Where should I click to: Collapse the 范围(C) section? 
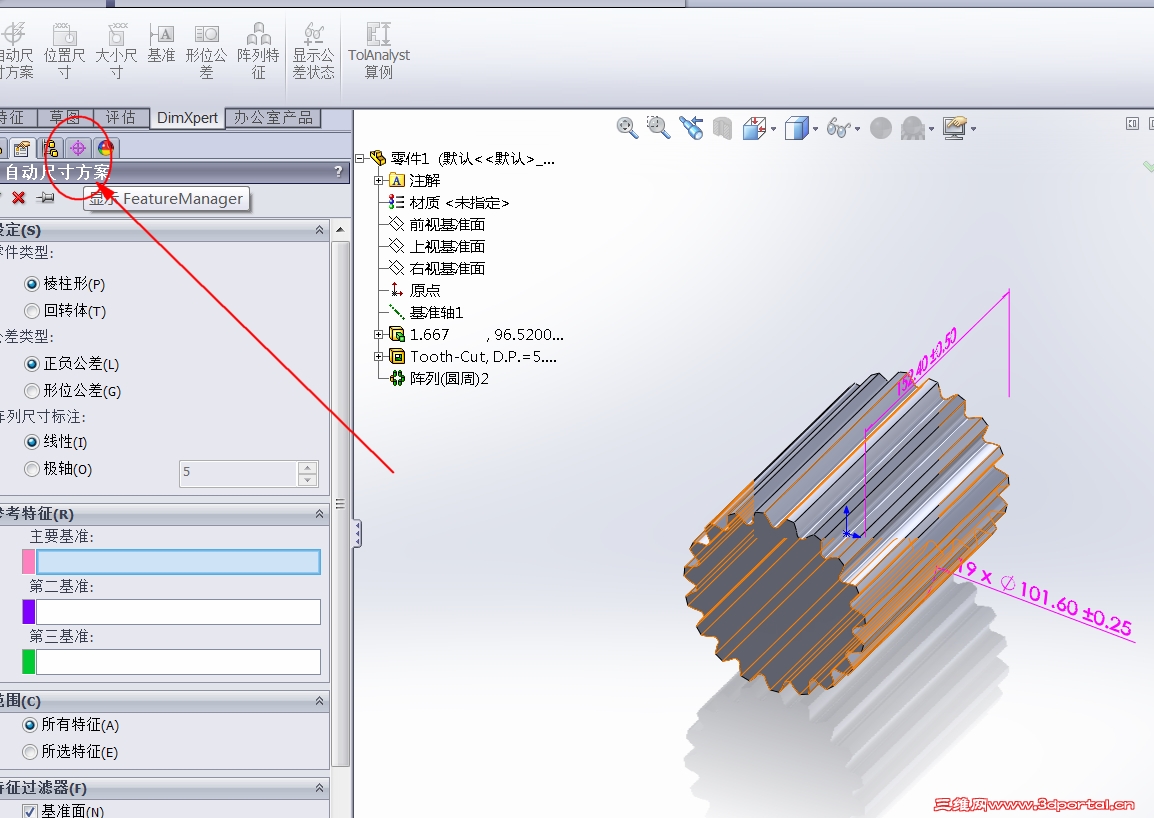(319, 701)
